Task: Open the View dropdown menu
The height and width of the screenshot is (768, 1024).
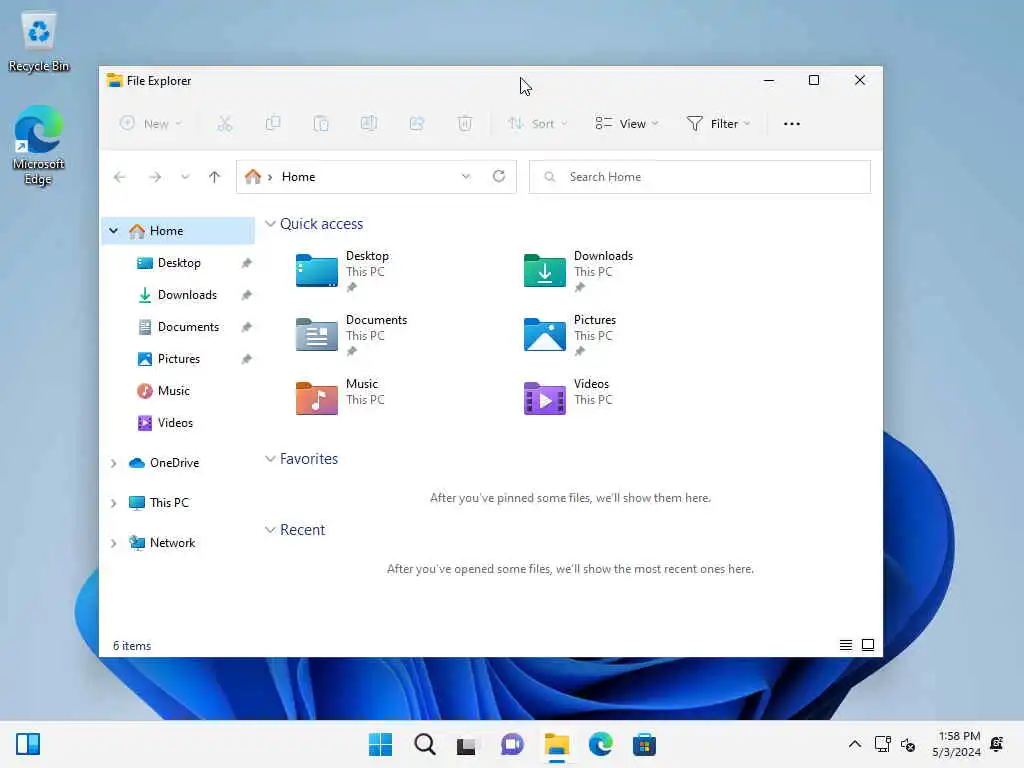Action: click(627, 123)
